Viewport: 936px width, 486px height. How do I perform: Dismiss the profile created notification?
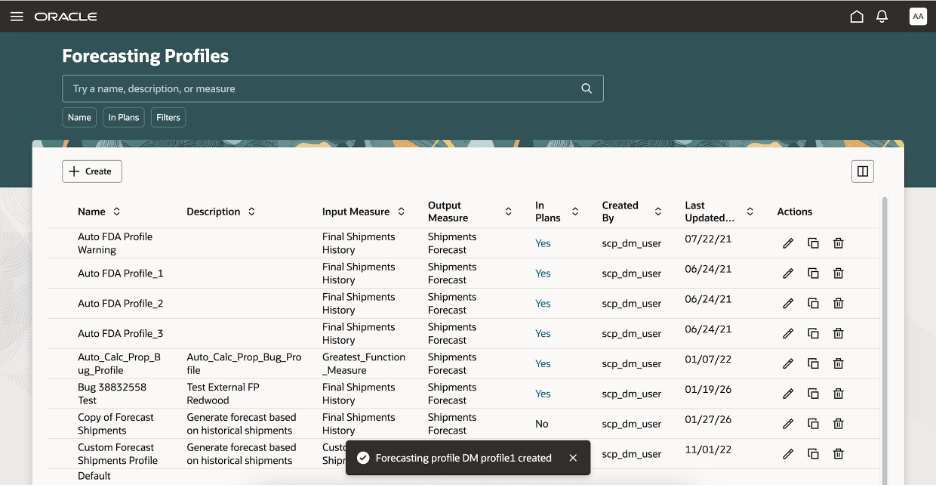[x=573, y=458]
